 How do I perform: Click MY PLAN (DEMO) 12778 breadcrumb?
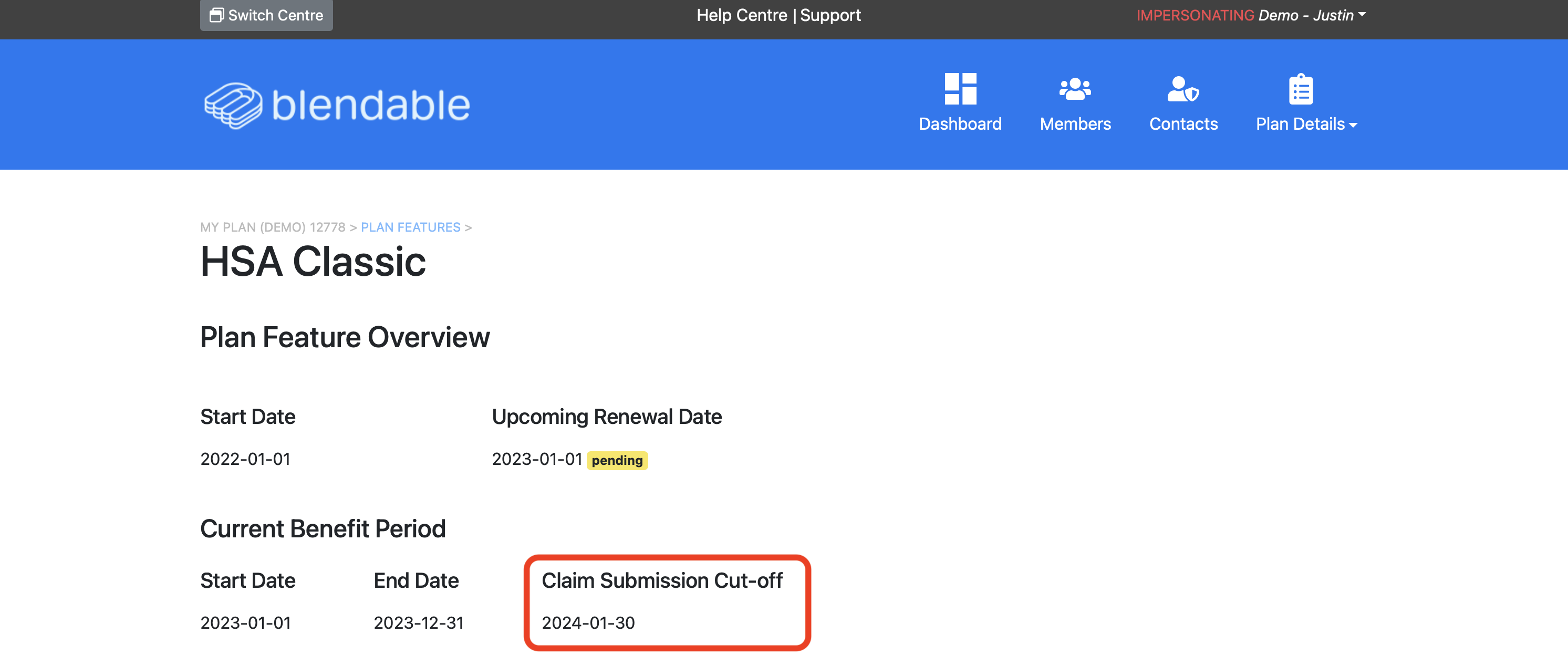[273, 227]
